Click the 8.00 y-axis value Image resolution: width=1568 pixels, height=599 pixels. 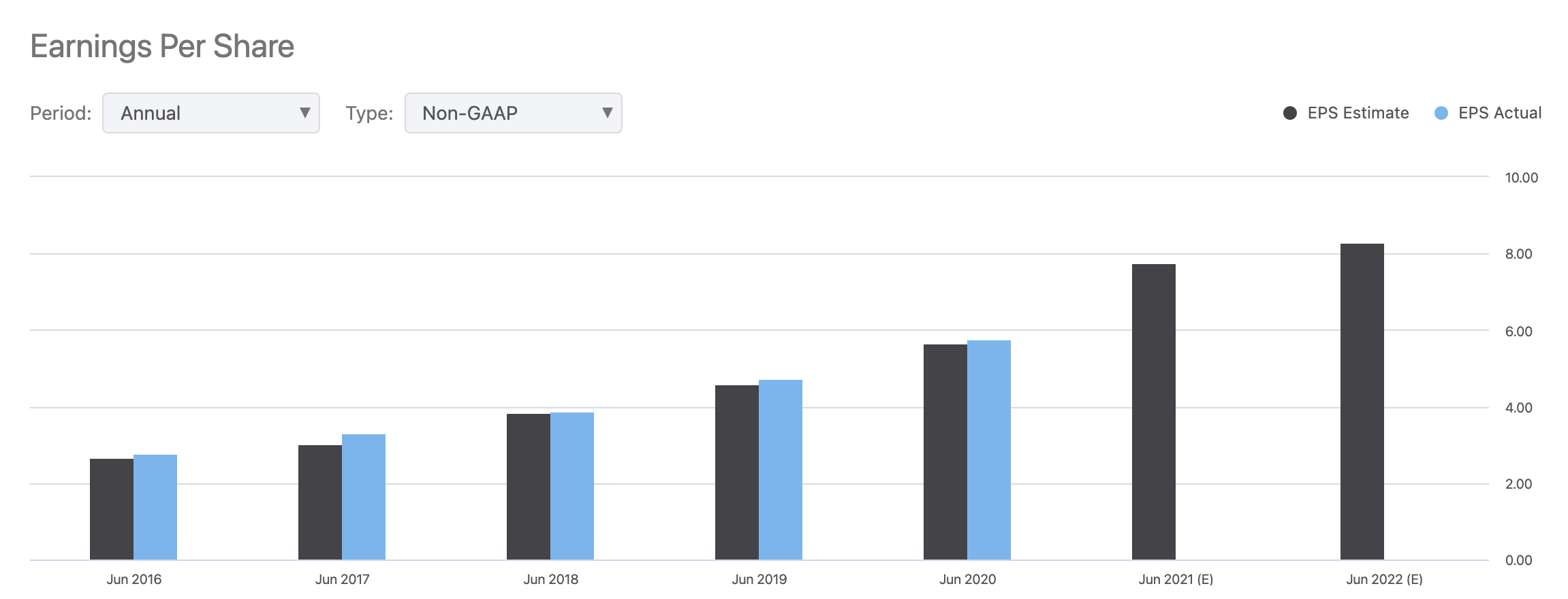[x=1519, y=254]
